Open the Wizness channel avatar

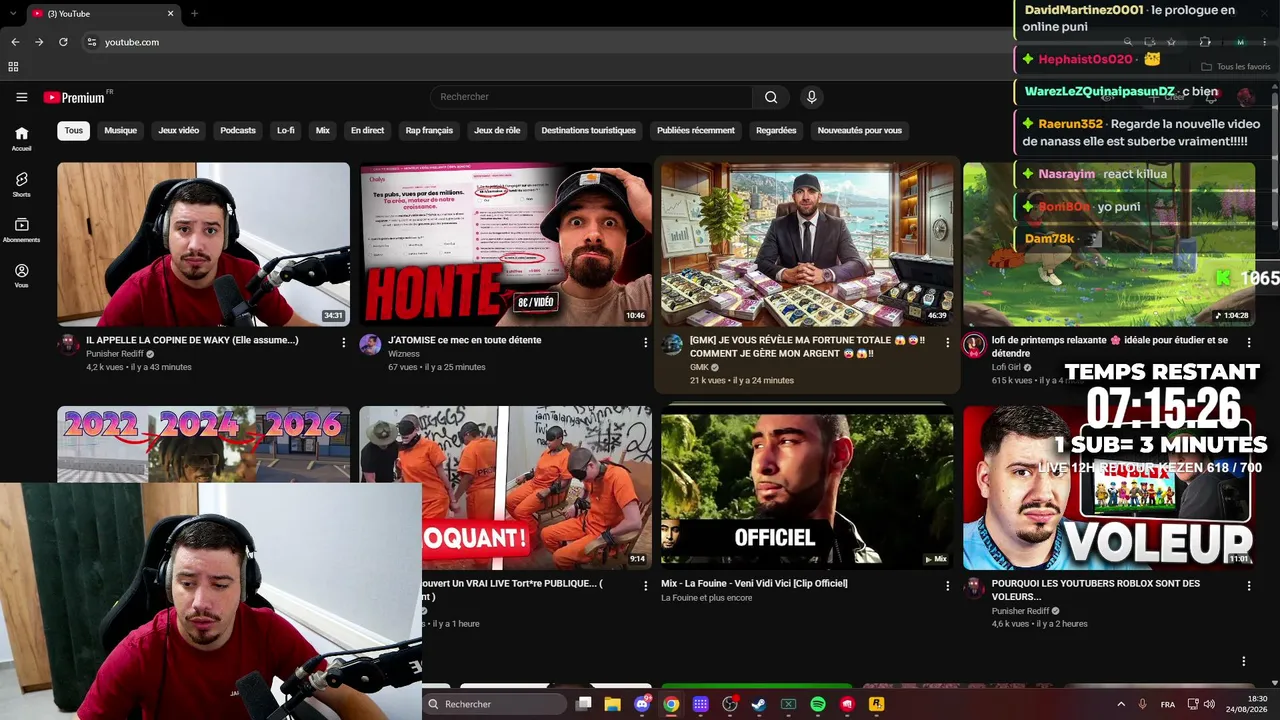tap(370, 345)
